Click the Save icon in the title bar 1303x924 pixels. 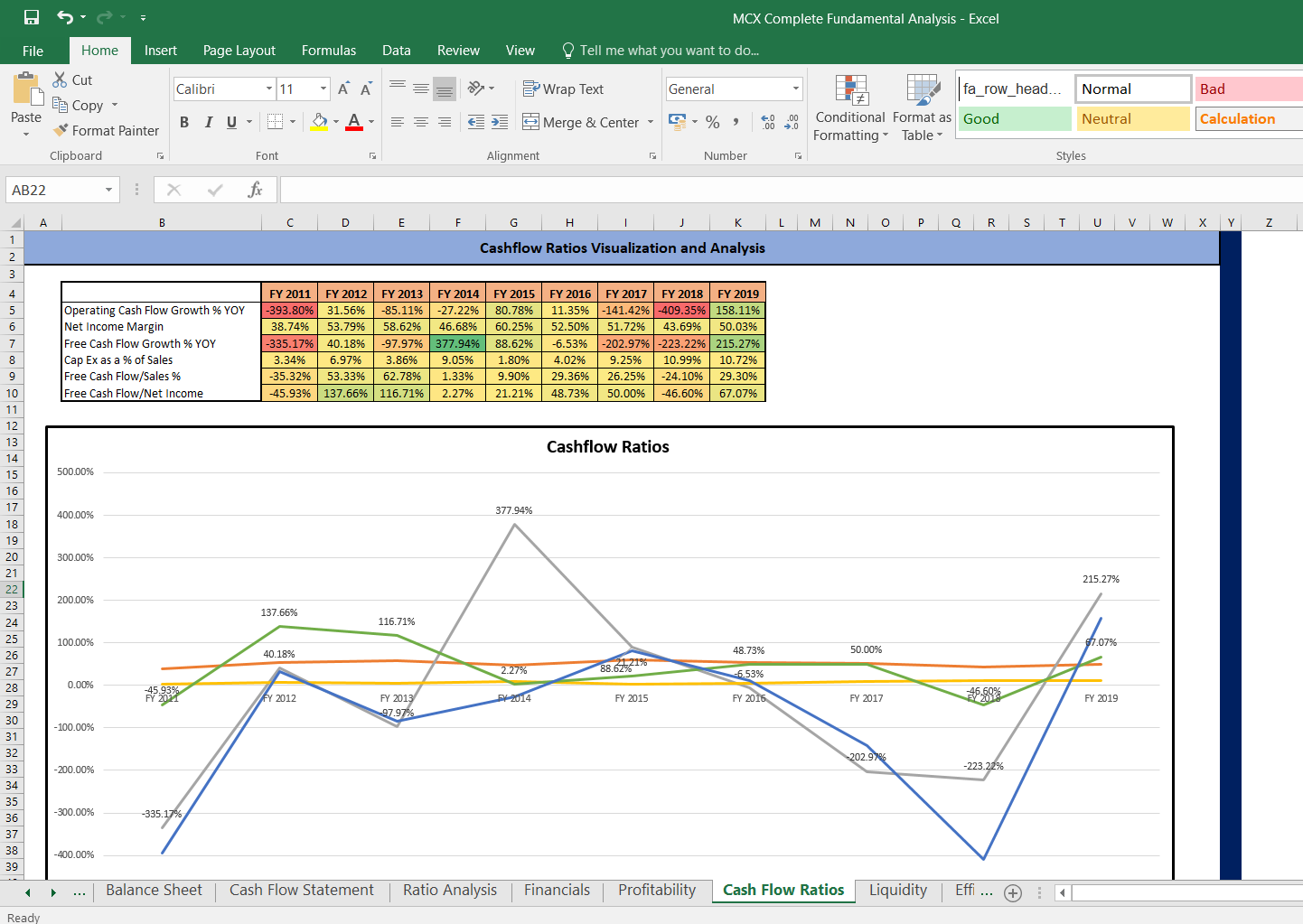coord(32,17)
